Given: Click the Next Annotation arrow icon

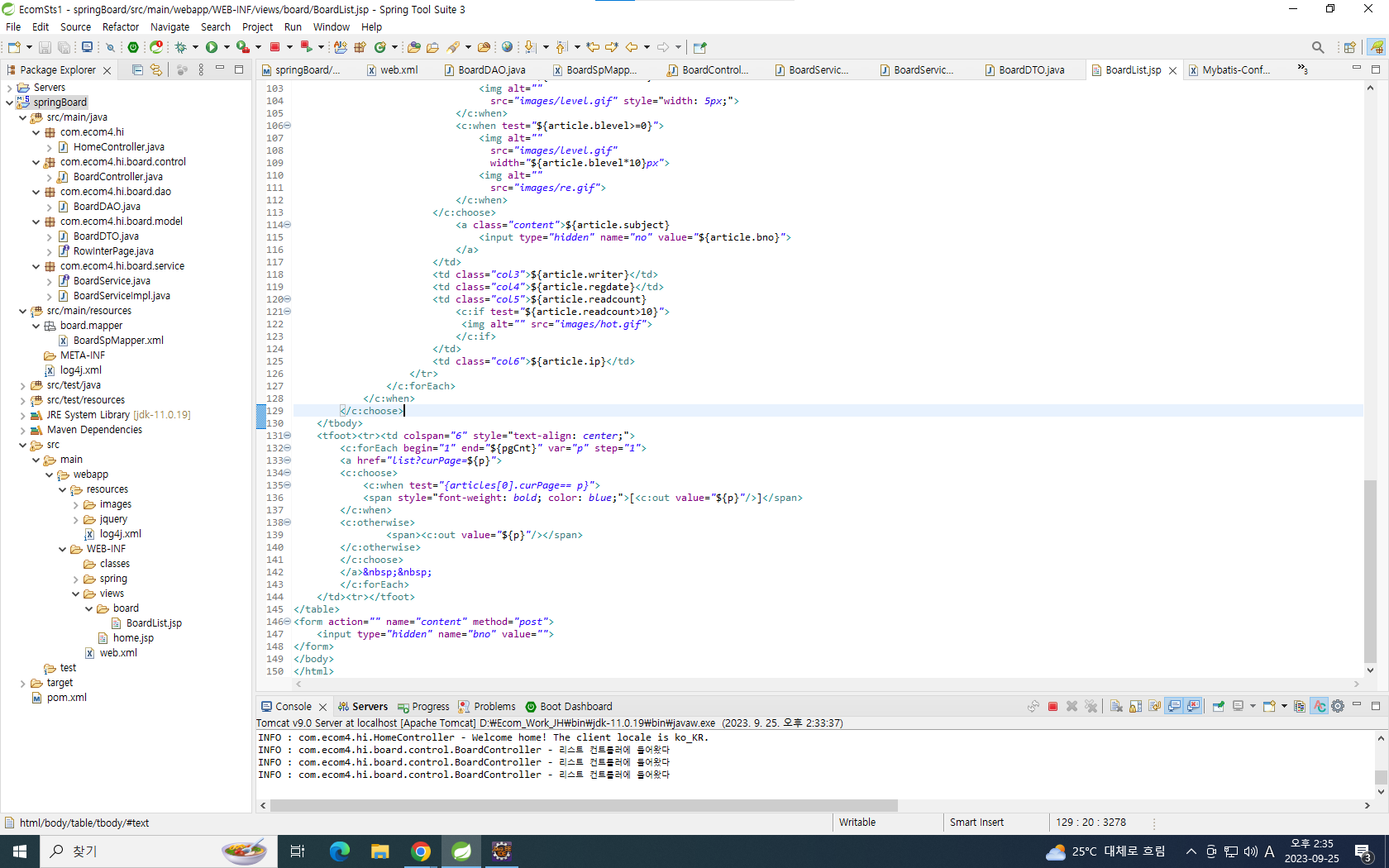Looking at the screenshot, I should (x=530, y=47).
